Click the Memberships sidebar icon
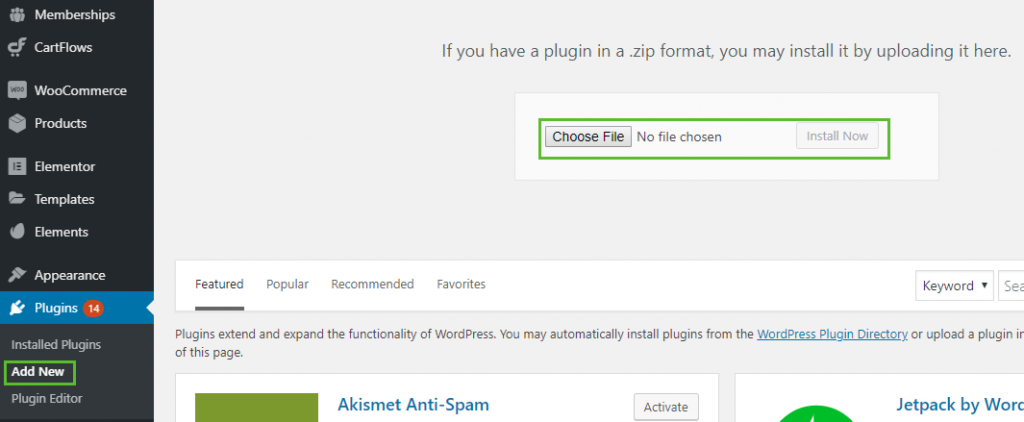This screenshot has width=1024, height=422. (x=16, y=15)
